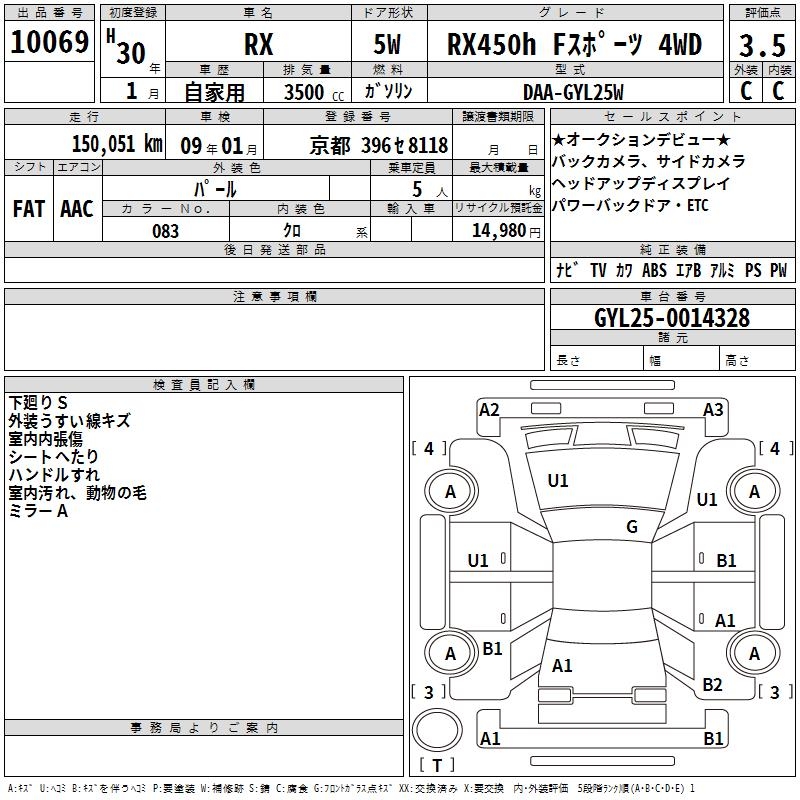The width and height of the screenshot is (800, 800).
Task: Click the B2 damage mark on diagram
Action: 712,685
